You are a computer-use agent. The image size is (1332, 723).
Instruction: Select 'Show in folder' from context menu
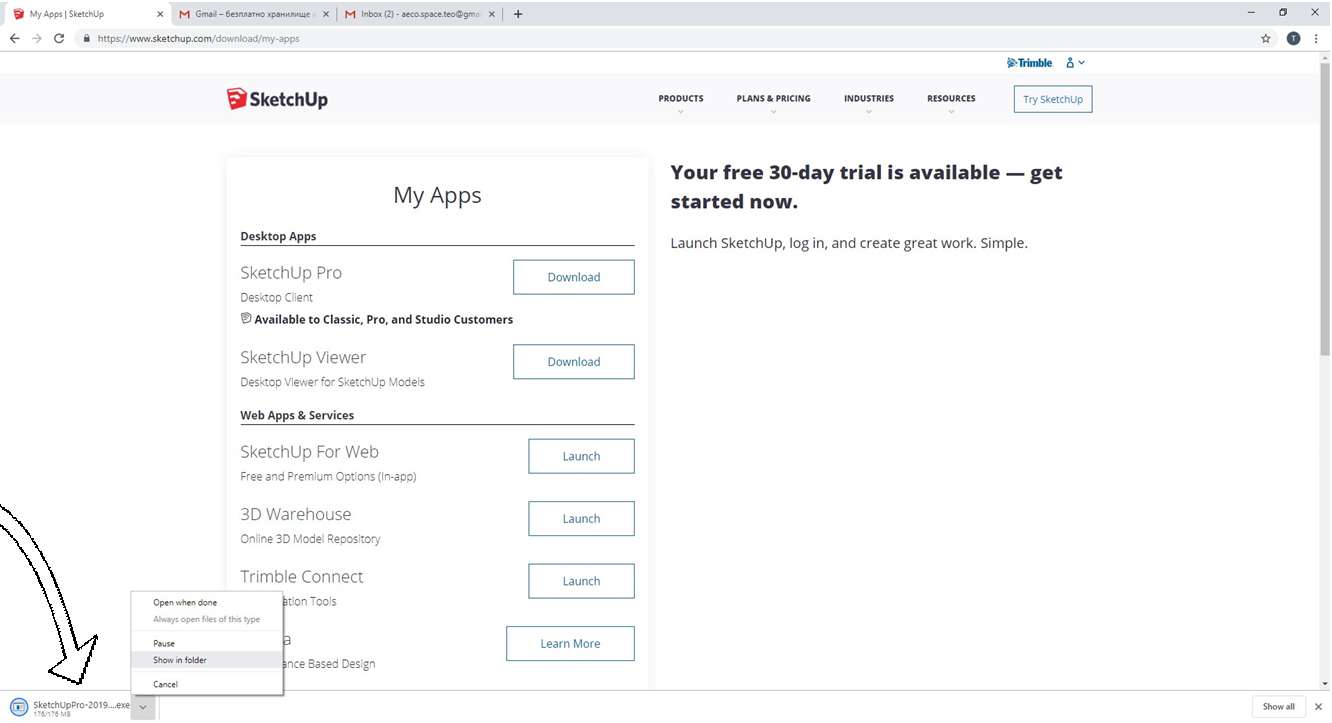[180, 660]
